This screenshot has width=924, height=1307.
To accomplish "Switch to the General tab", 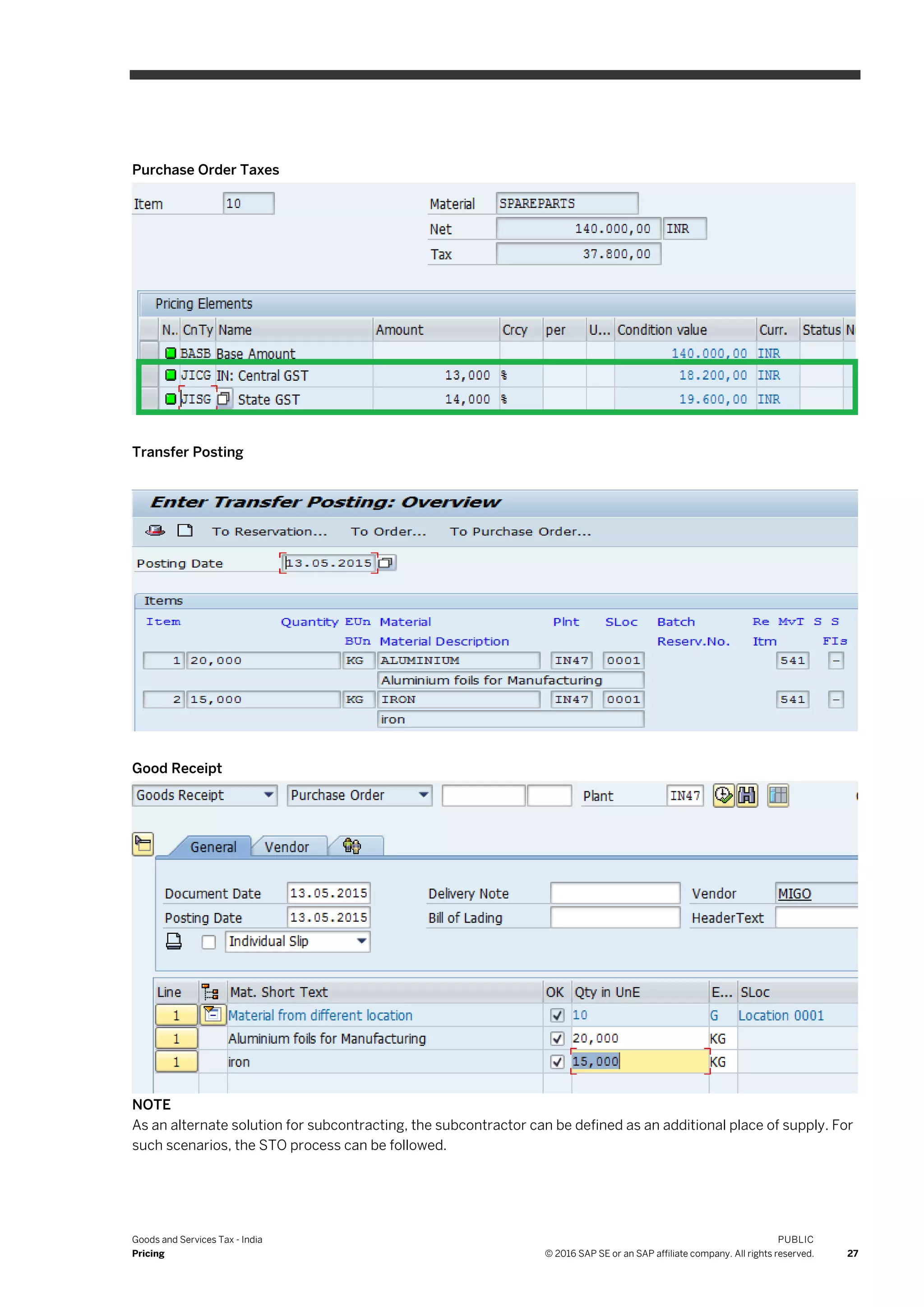I will pyautogui.click(x=213, y=846).
